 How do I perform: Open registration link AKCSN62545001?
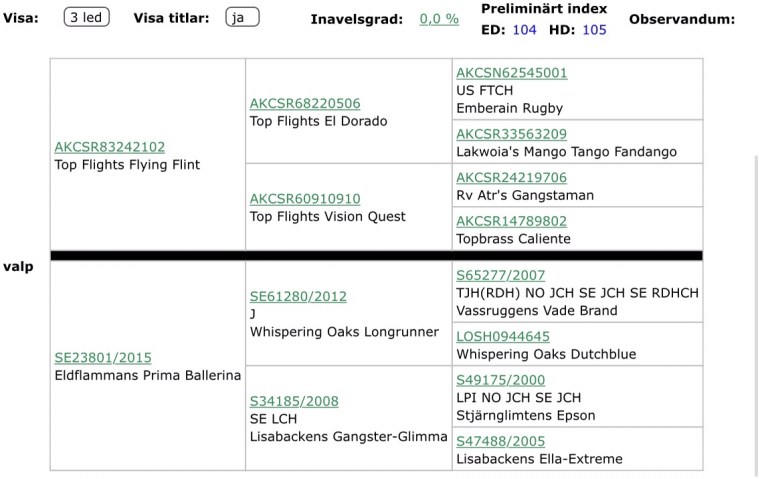click(511, 73)
